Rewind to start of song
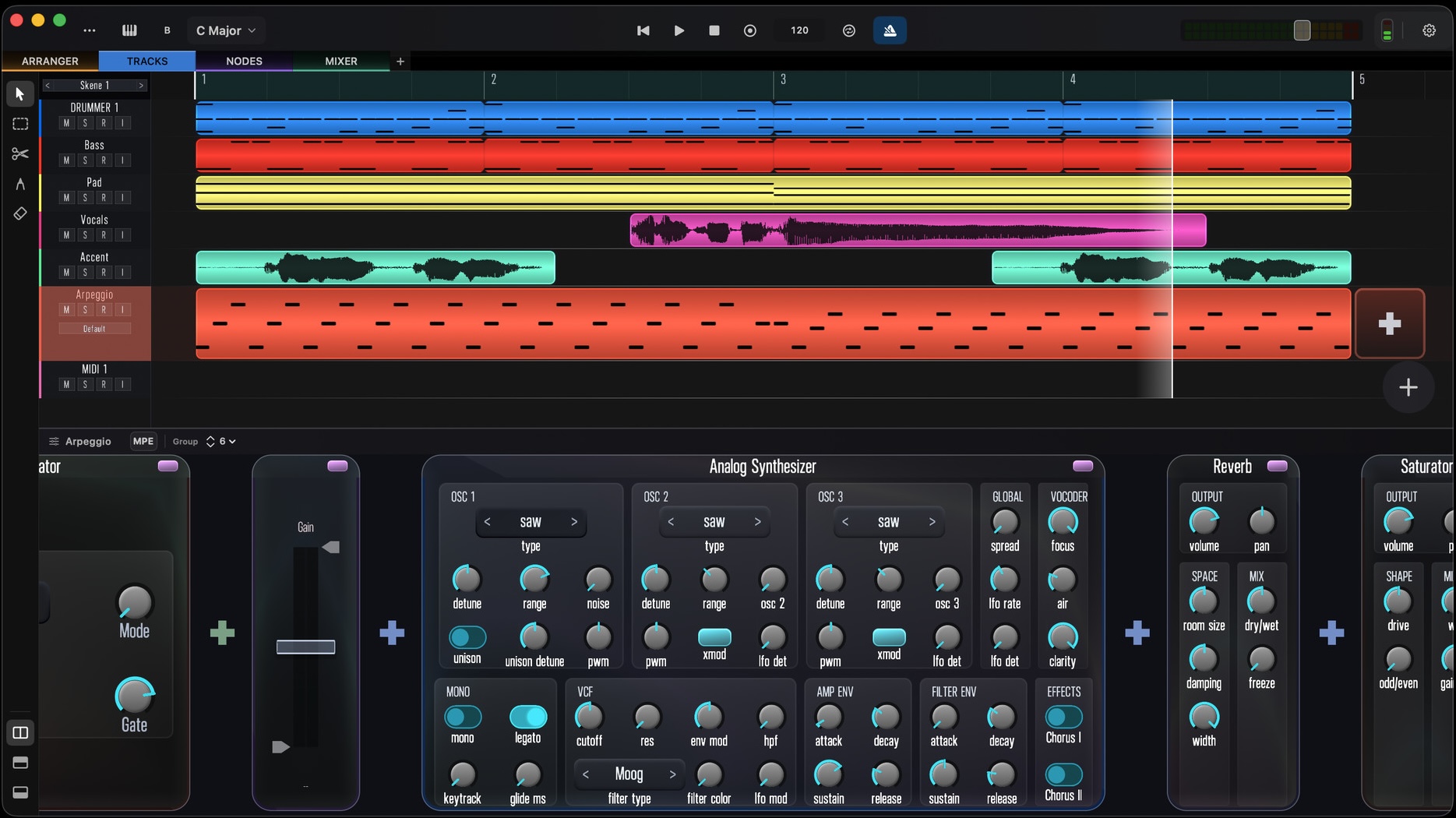Viewport: 1456px width, 818px height. click(x=643, y=30)
